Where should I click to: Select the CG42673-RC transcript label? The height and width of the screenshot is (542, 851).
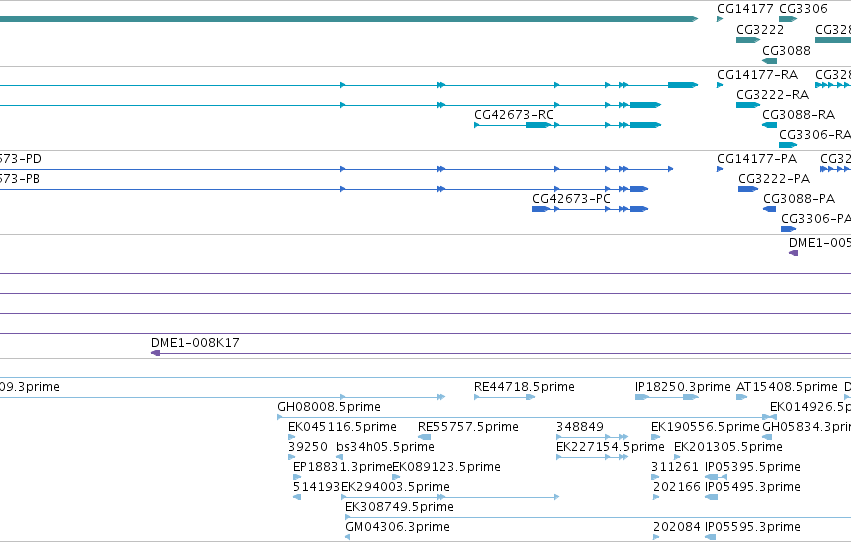[x=514, y=115]
